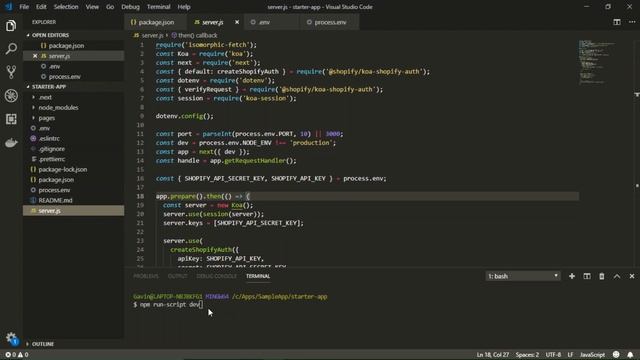Click the UTF-8 encoding status item
The image size is (640, 360).
pos(553,354)
